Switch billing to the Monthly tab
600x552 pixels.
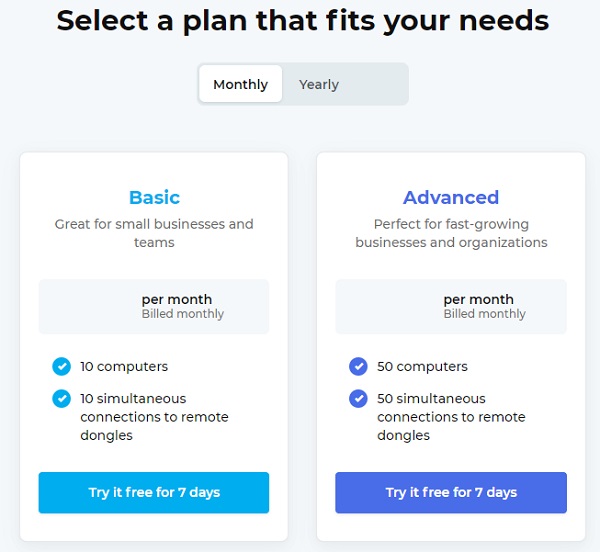pyautogui.click(x=241, y=84)
